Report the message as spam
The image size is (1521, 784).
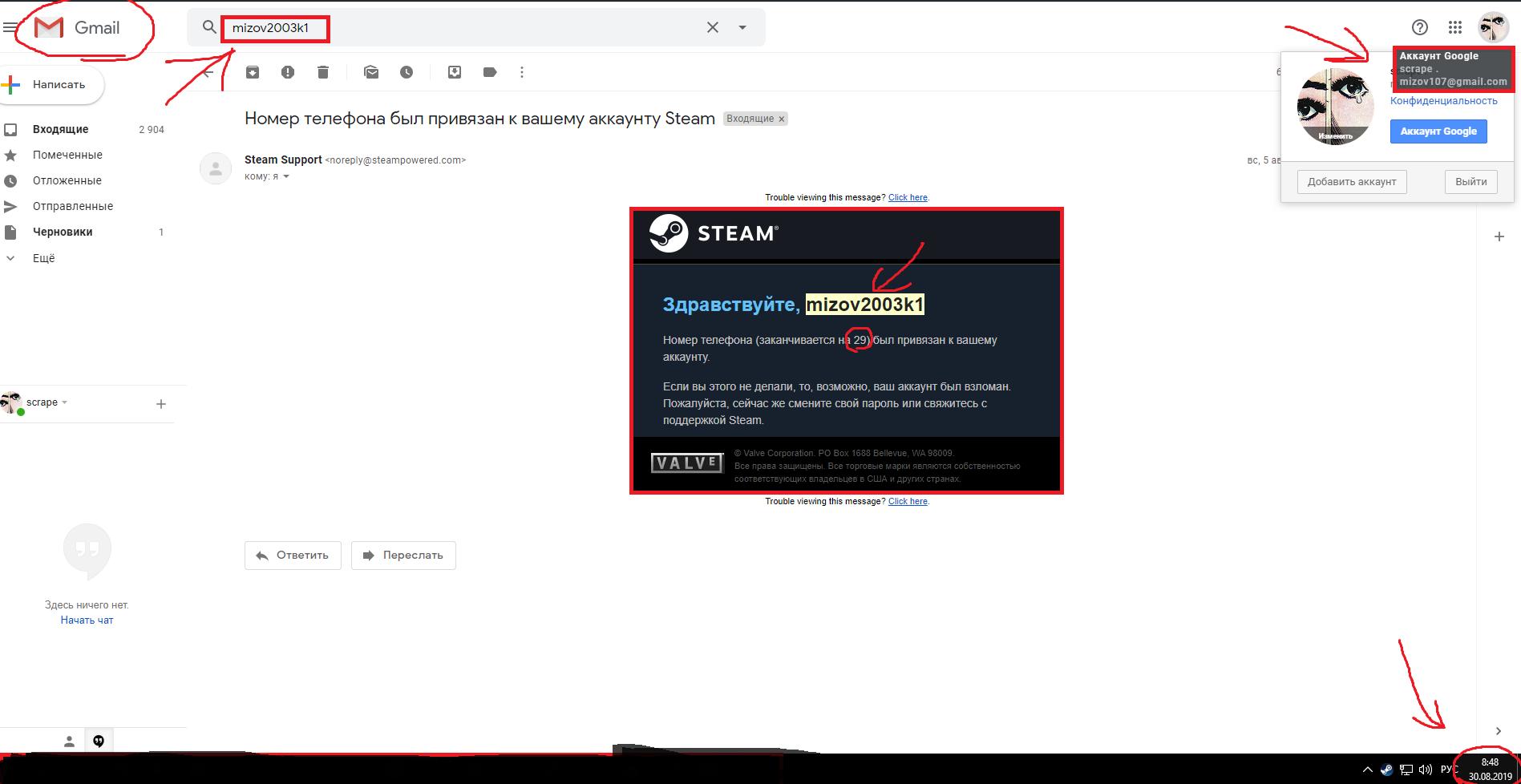[288, 72]
